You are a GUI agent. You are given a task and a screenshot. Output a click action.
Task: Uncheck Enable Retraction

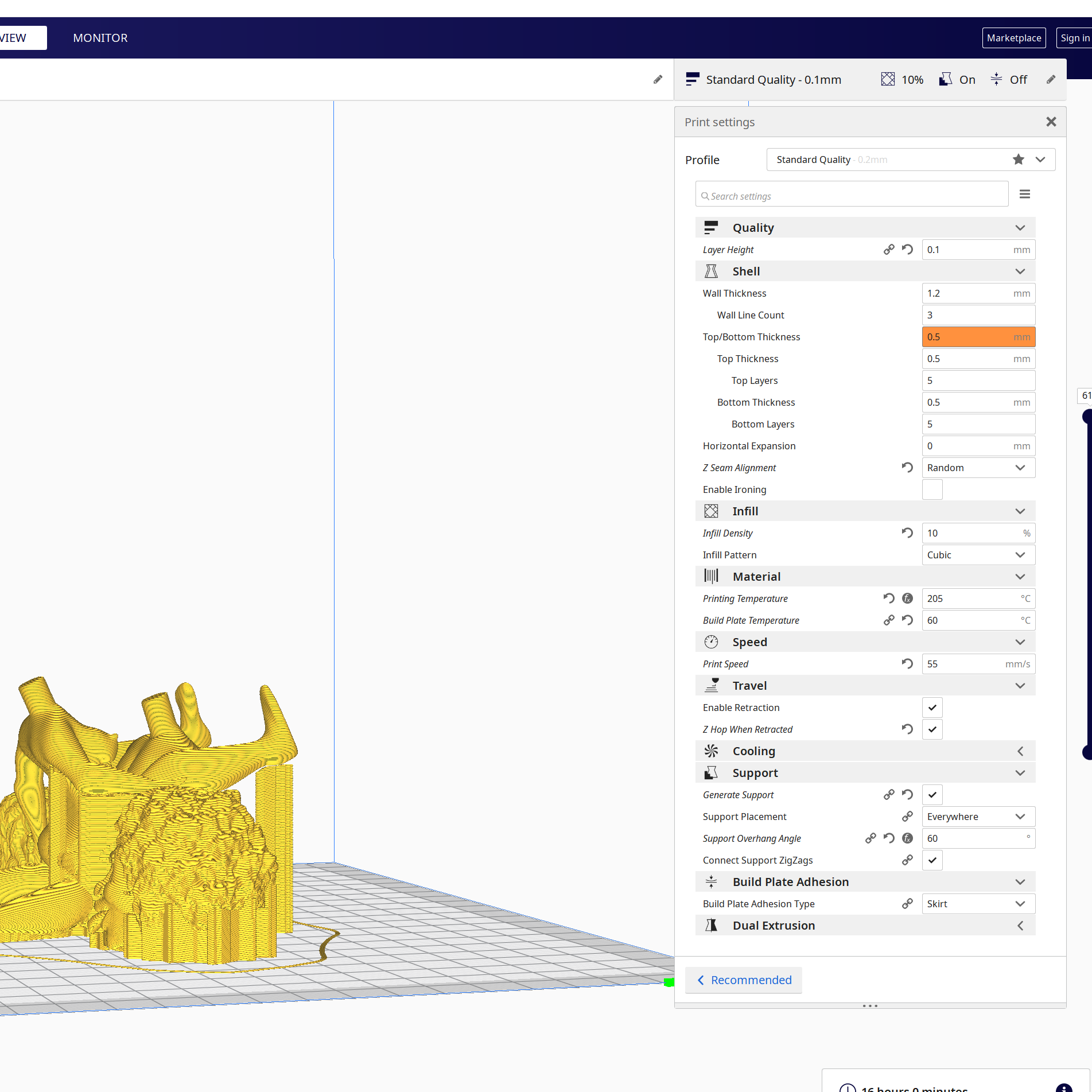click(932, 708)
